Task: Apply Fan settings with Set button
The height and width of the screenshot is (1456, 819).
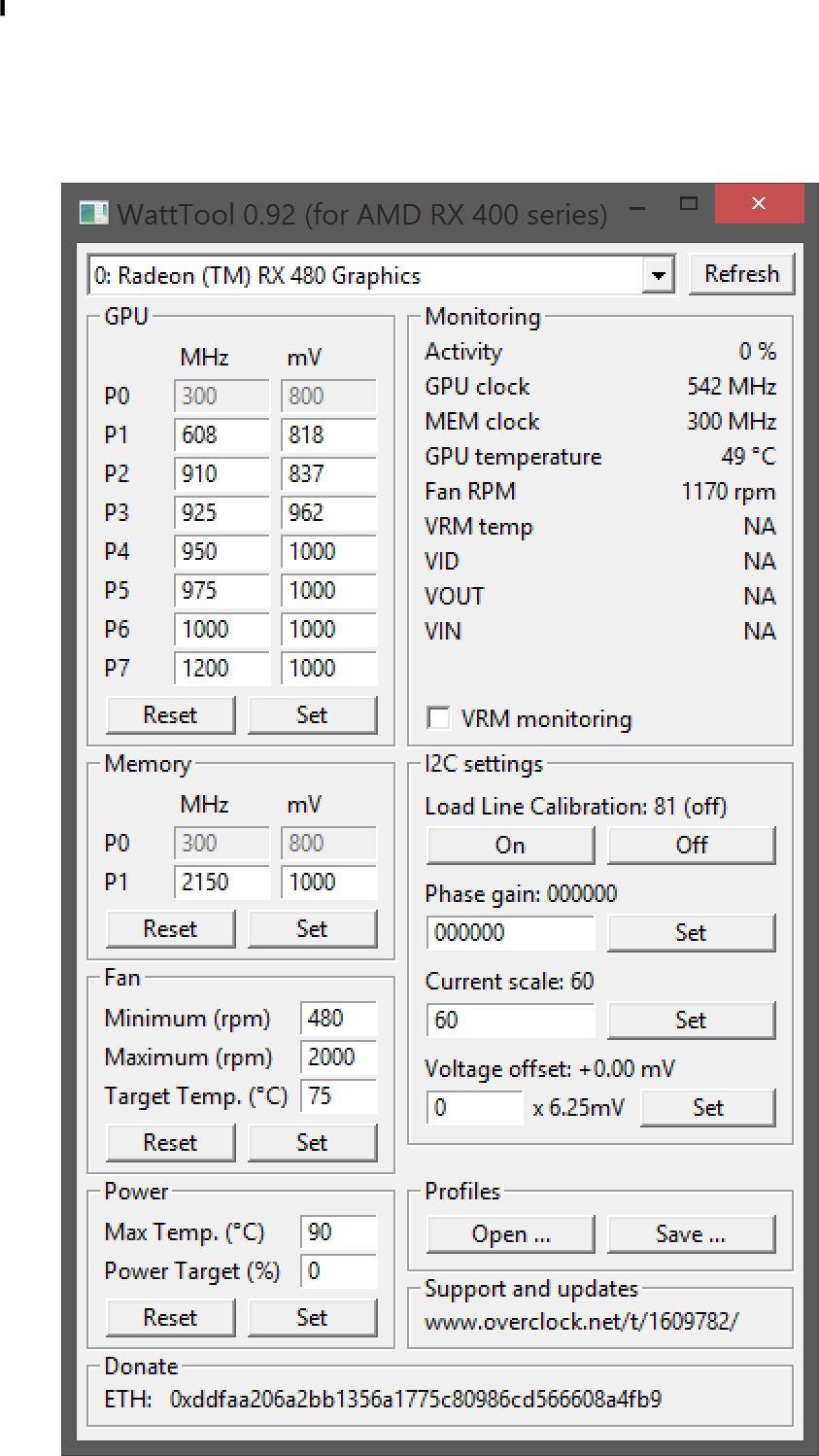Action: pyautogui.click(x=312, y=1142)
